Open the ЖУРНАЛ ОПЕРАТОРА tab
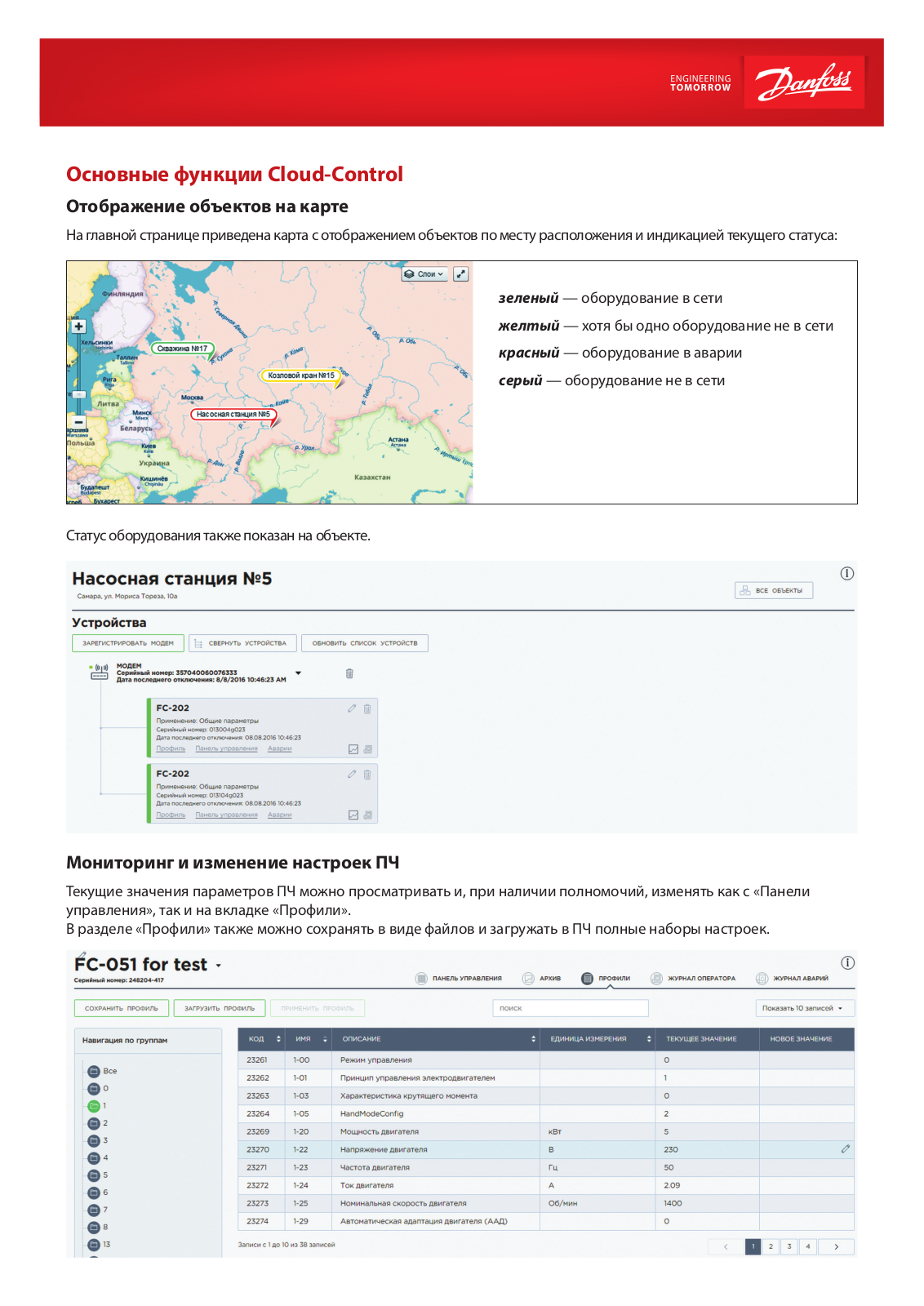Image resolution: width=924 pixels, height=1306 pixels. coord(693,978)
